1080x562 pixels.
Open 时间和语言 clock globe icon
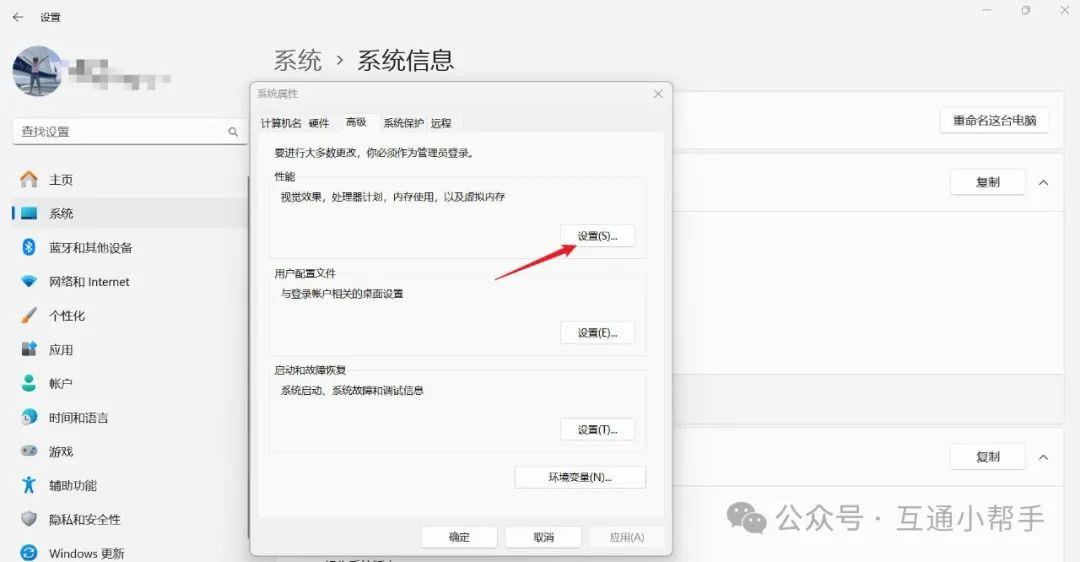click(29, 417)
